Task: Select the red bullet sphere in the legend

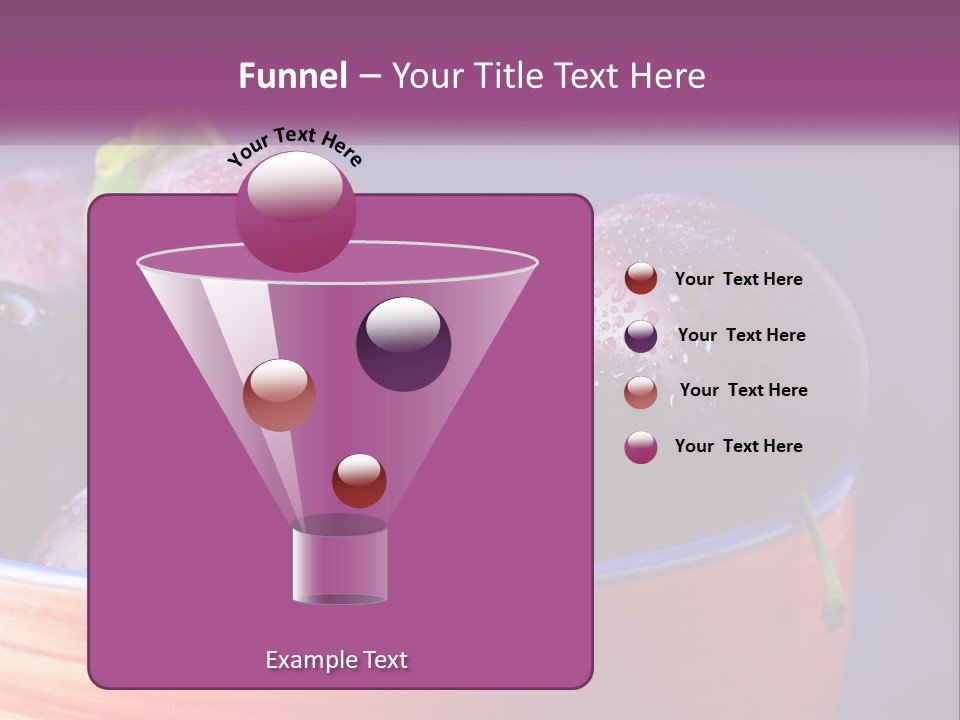Action: pyautogui.click(x=640, y=278)
